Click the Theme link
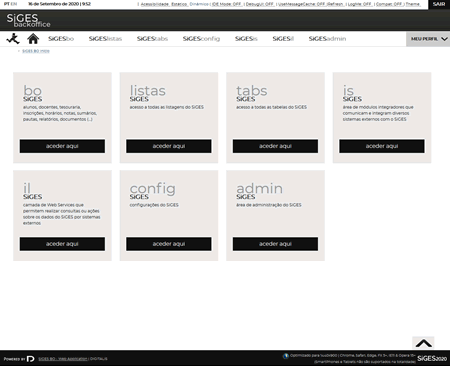Viewport: 450px width, 366px height. [x=413, y=4]
